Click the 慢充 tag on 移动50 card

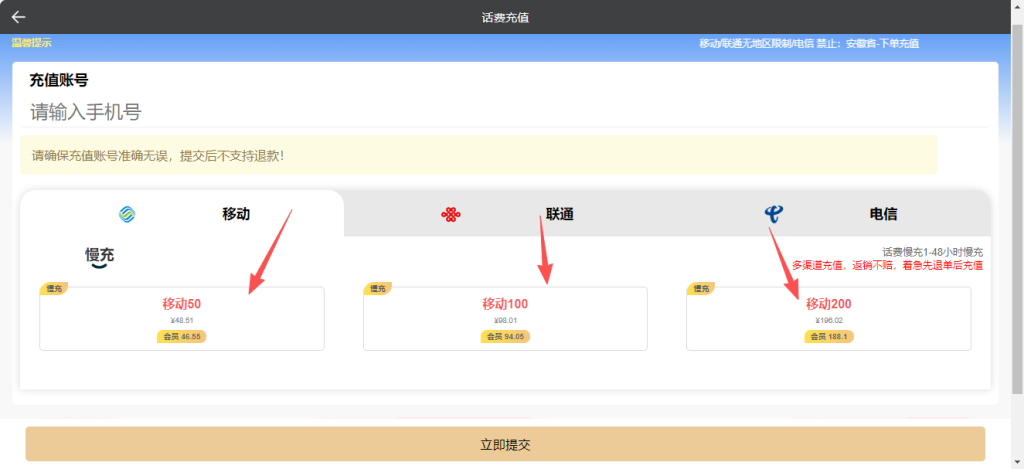click(54, 288)
